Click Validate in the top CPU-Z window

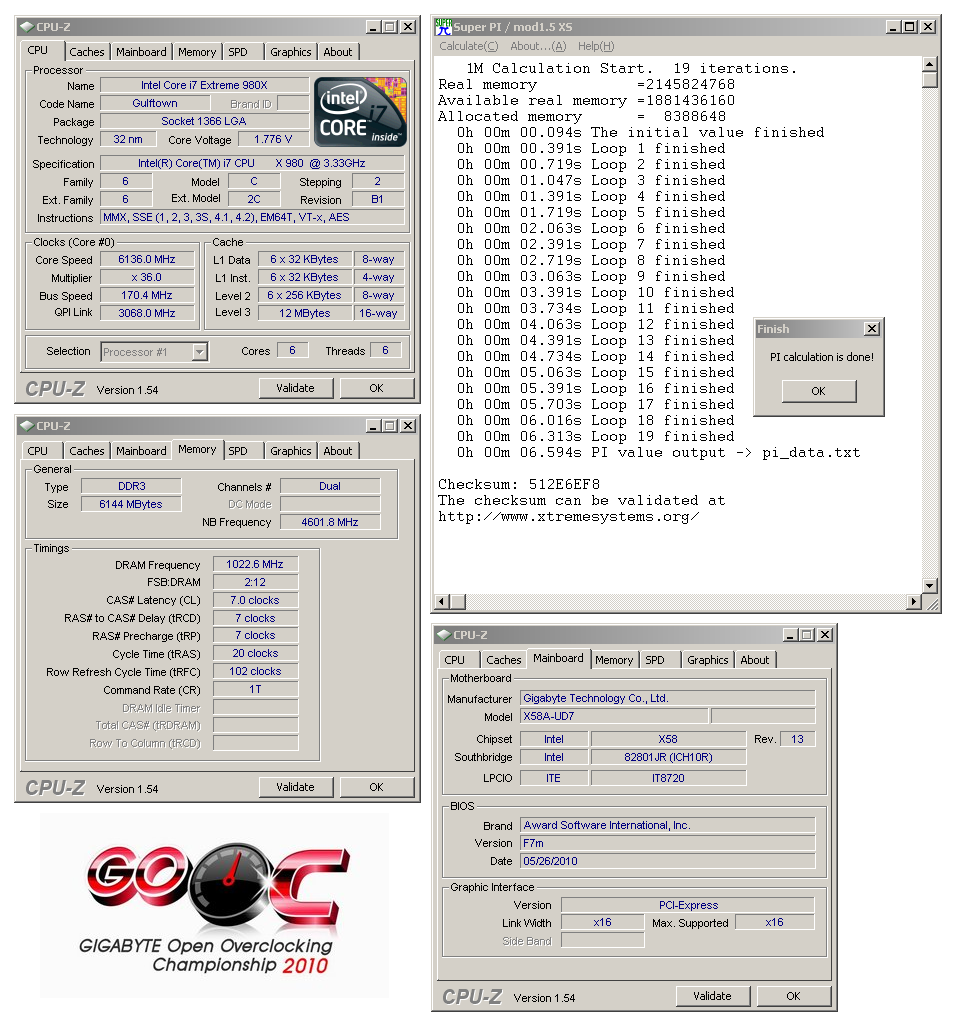click(x=295, y=388)
